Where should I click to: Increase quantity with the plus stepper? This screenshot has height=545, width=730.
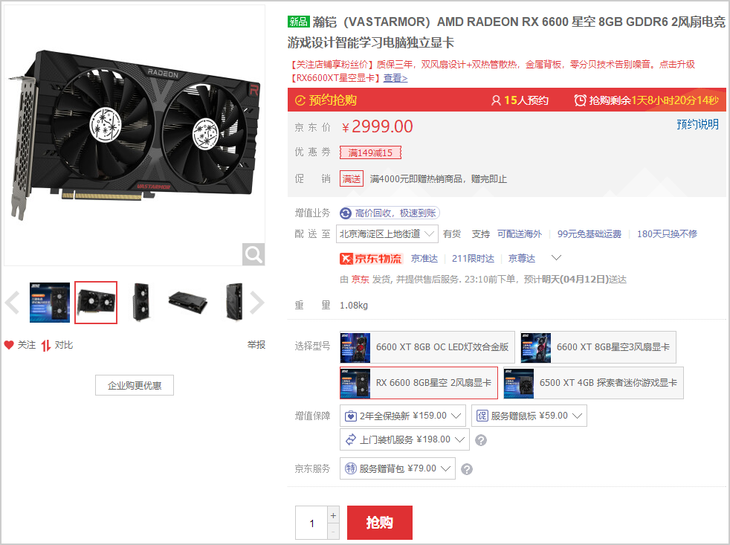(x=333, y=515)
